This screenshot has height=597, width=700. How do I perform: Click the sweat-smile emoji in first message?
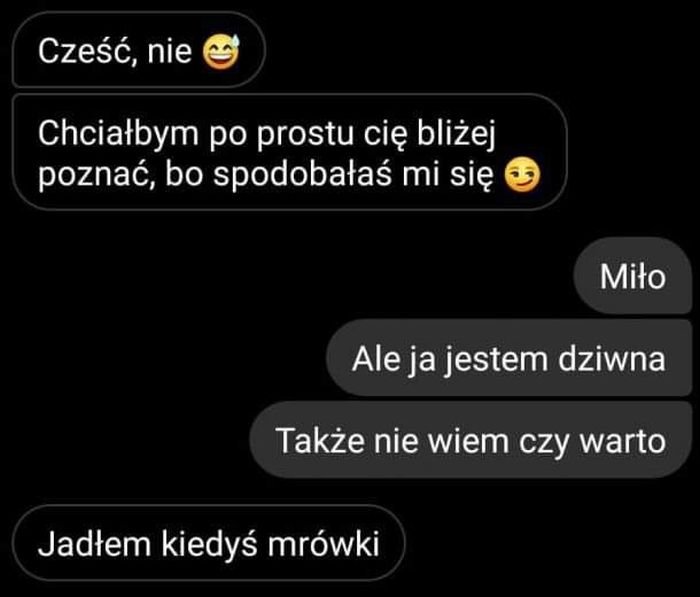(221, 52)
